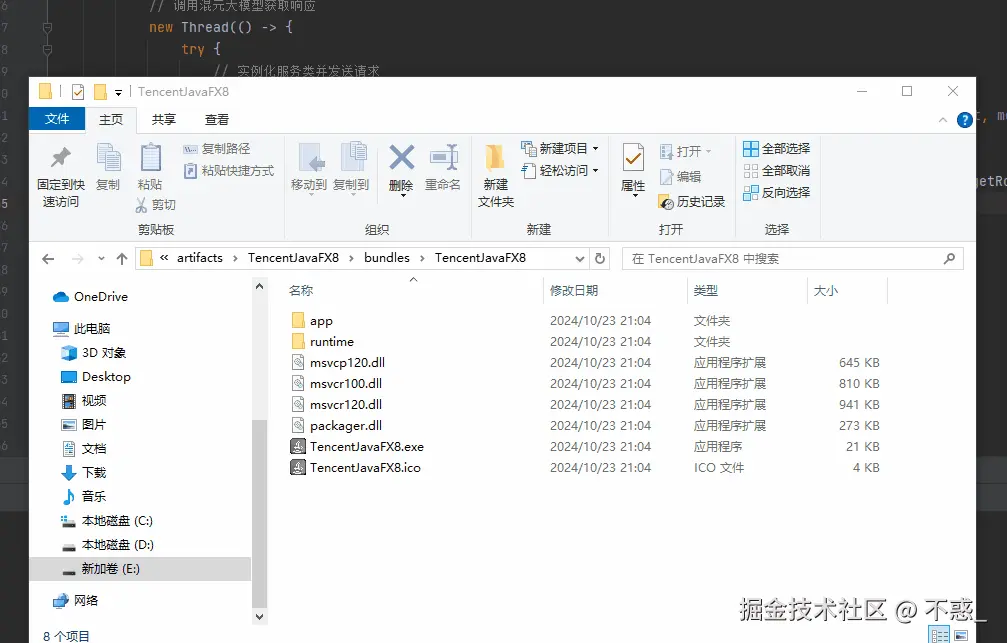This screenshot has width=1007, height=643.
Task: Click 全部取消 select none
Action: click(776, 171)
